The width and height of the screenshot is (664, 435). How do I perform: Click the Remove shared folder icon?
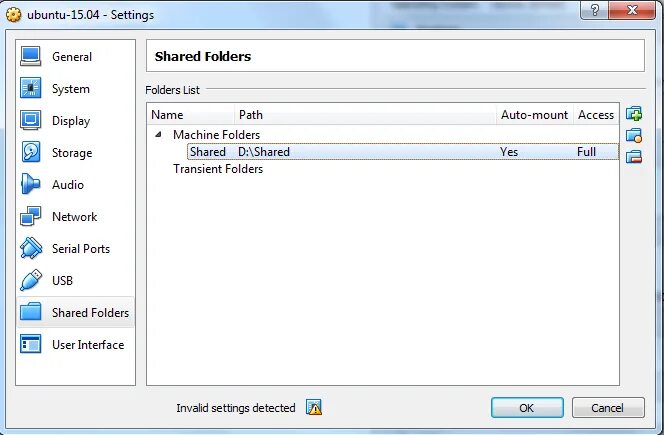(x=634, y=157)
